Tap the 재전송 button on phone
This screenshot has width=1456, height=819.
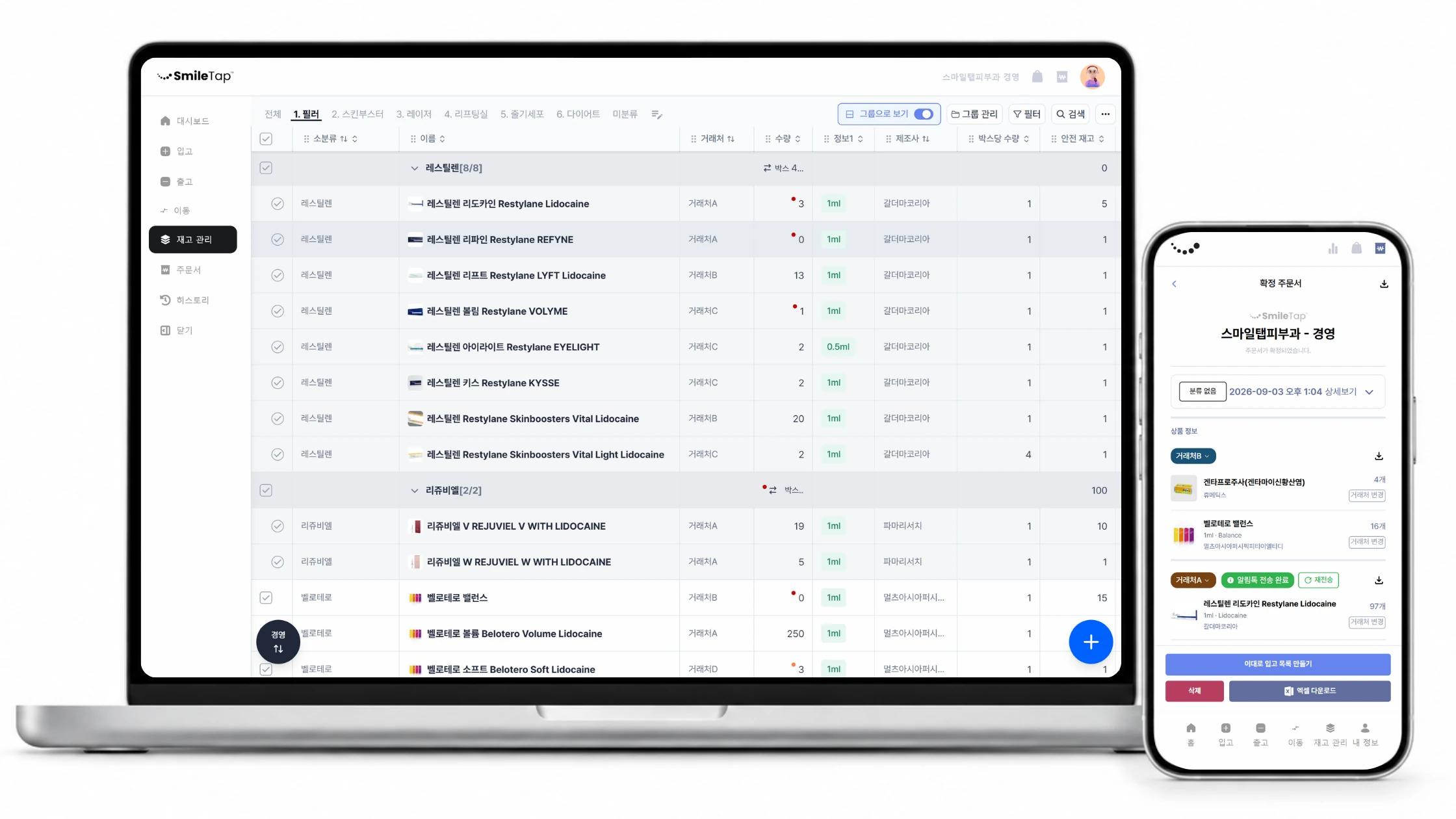pos(1318,580)
